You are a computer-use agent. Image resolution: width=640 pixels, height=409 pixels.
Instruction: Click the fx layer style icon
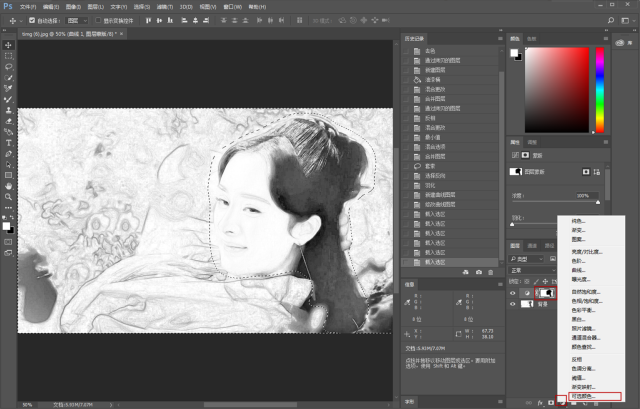(x=540, y=403)
